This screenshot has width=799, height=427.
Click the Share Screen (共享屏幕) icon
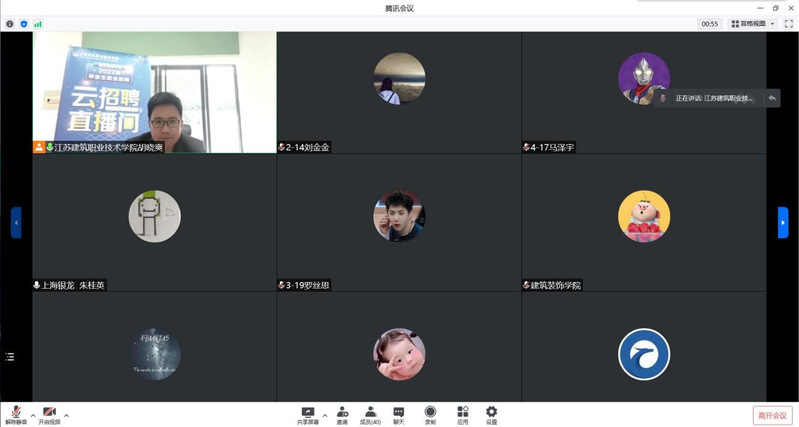308,414
